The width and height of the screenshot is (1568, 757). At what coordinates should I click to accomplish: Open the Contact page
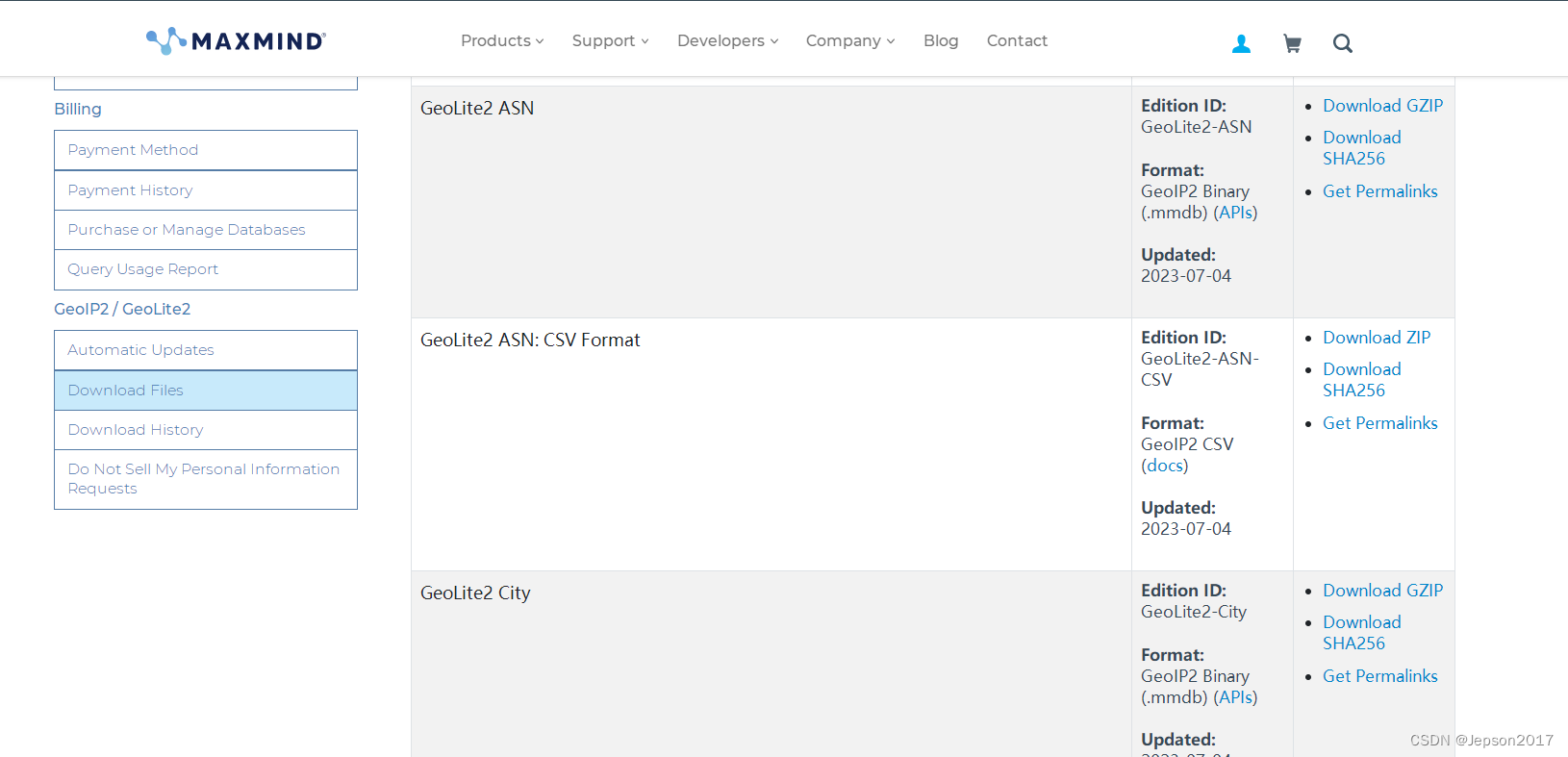pyautogui.click(x=1017, y=40)
